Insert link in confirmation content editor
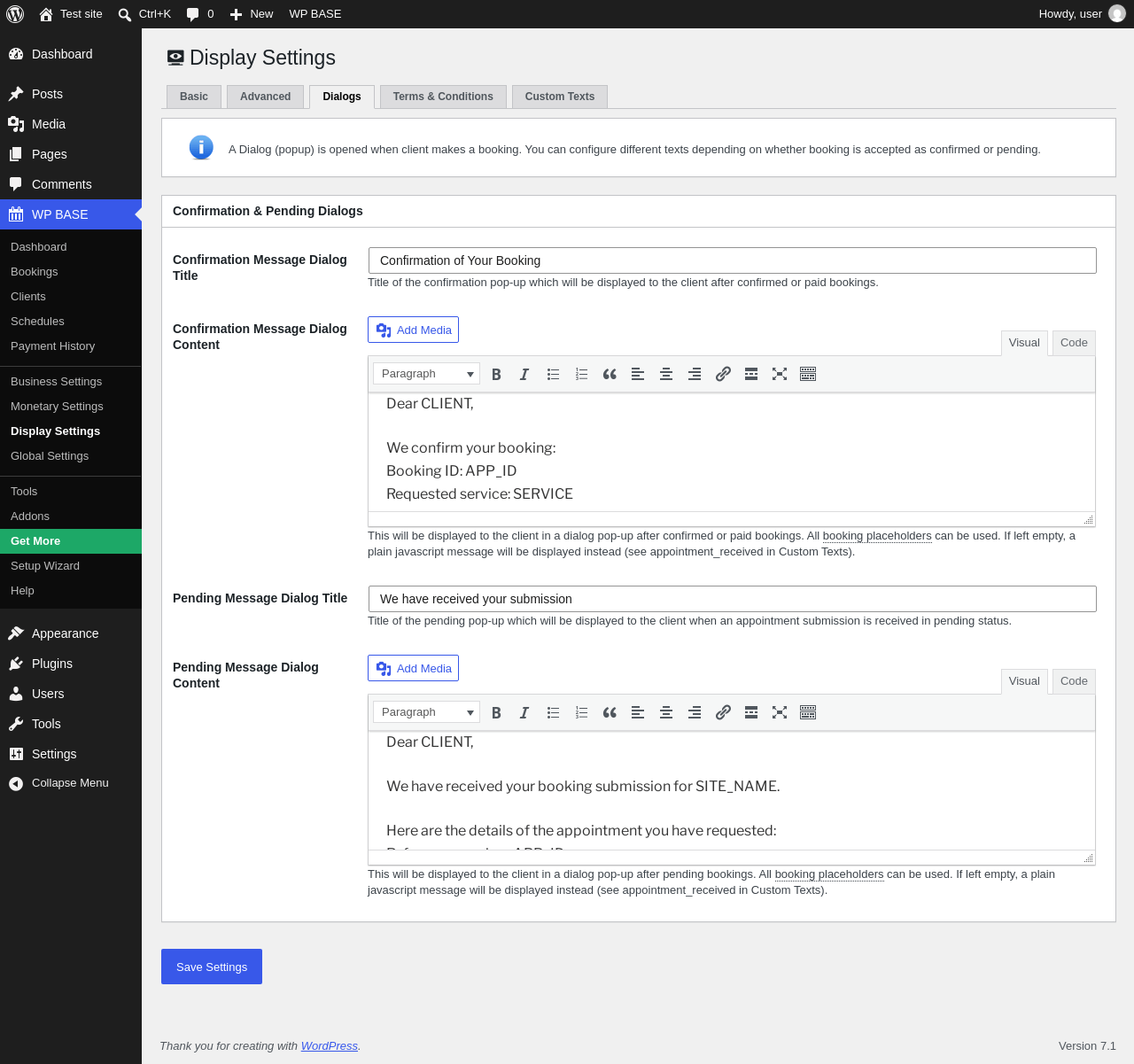The width and height of the screenshot is (1134, 1064). click(x=723, y=374)
